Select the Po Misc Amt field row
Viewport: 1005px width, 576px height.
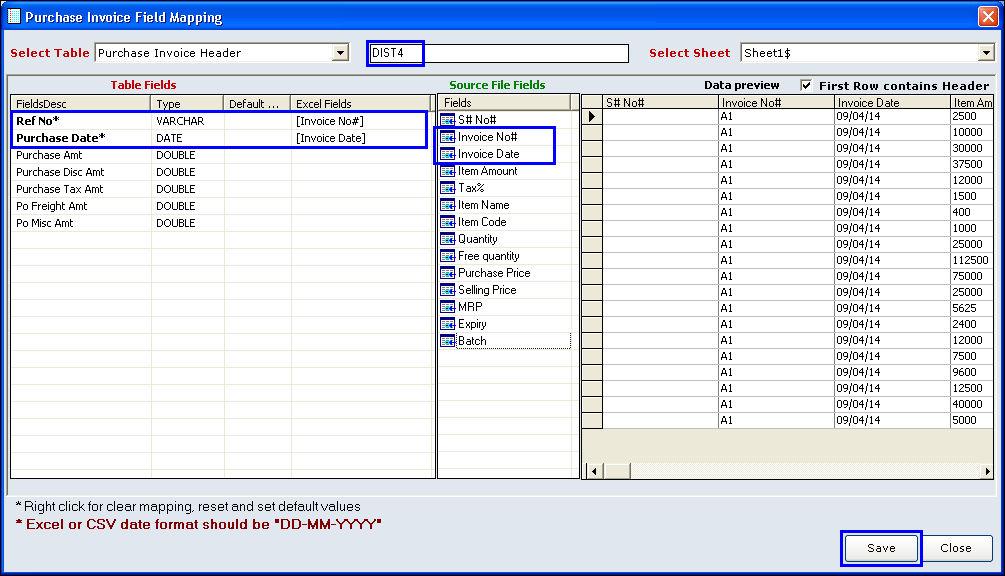click(x=222, y=223)
